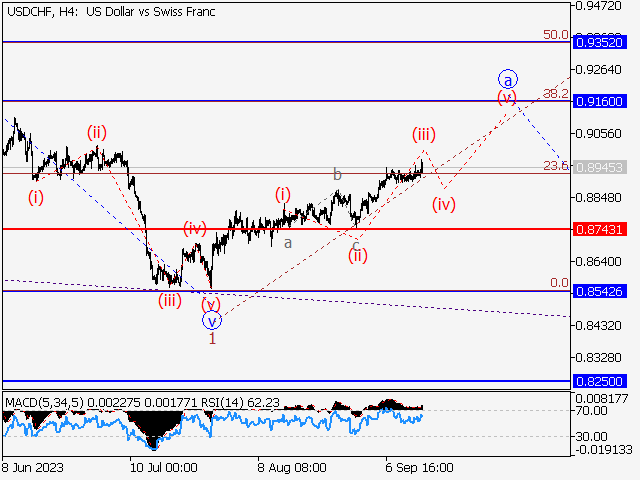Click the 8 Jun 2023 date label

[x=33, y=467]
